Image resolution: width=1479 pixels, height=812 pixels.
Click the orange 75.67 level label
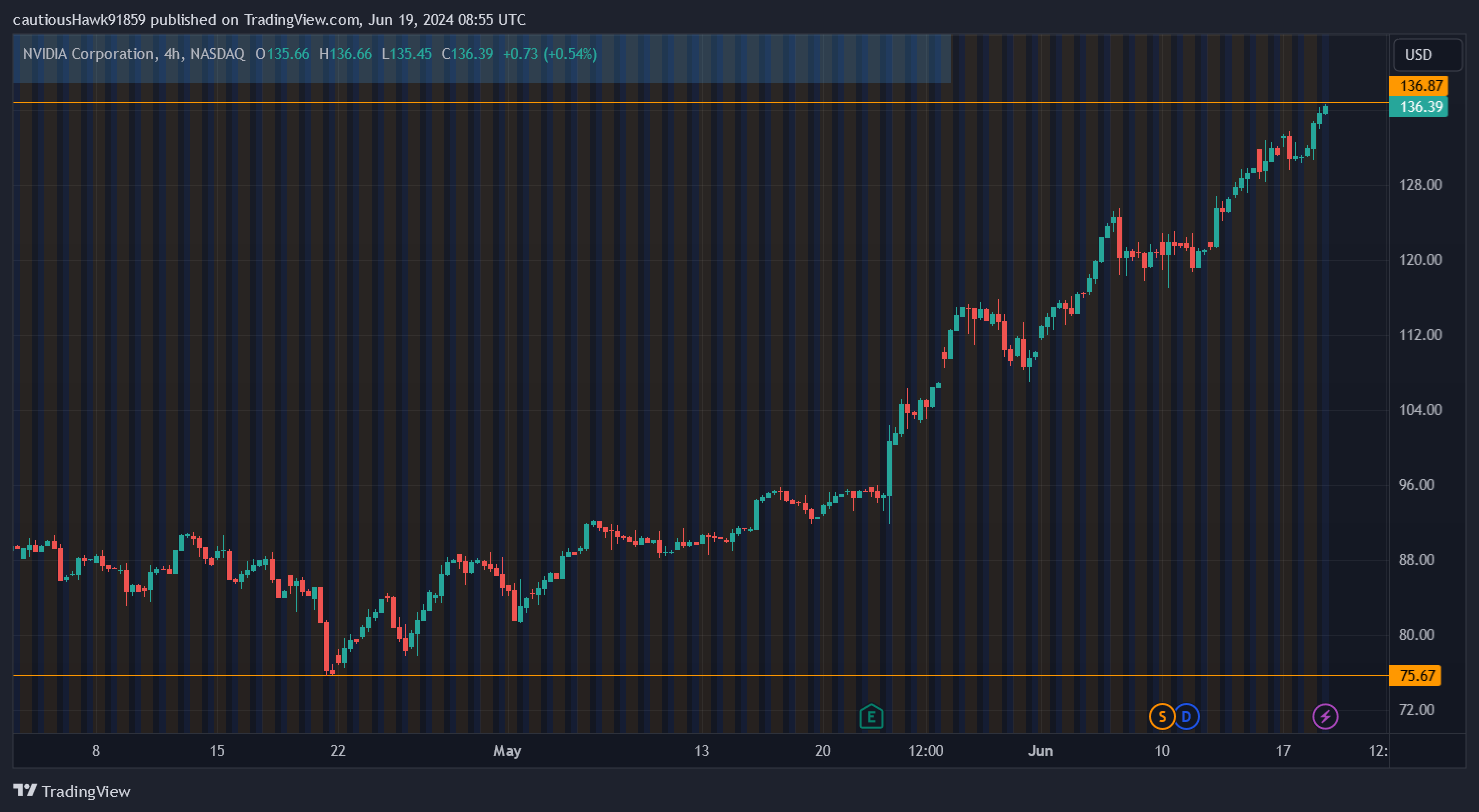pos(1416,676)
